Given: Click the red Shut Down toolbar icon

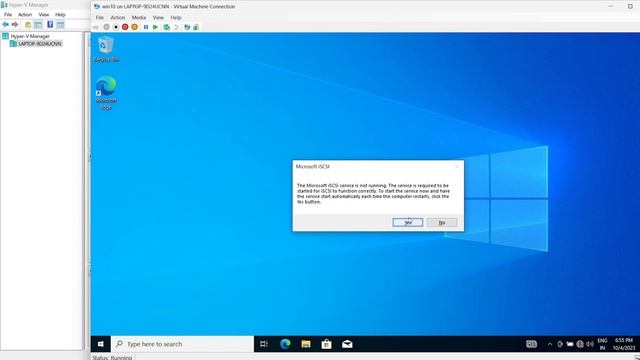Looking at the screenshot, I should (125, 27).
